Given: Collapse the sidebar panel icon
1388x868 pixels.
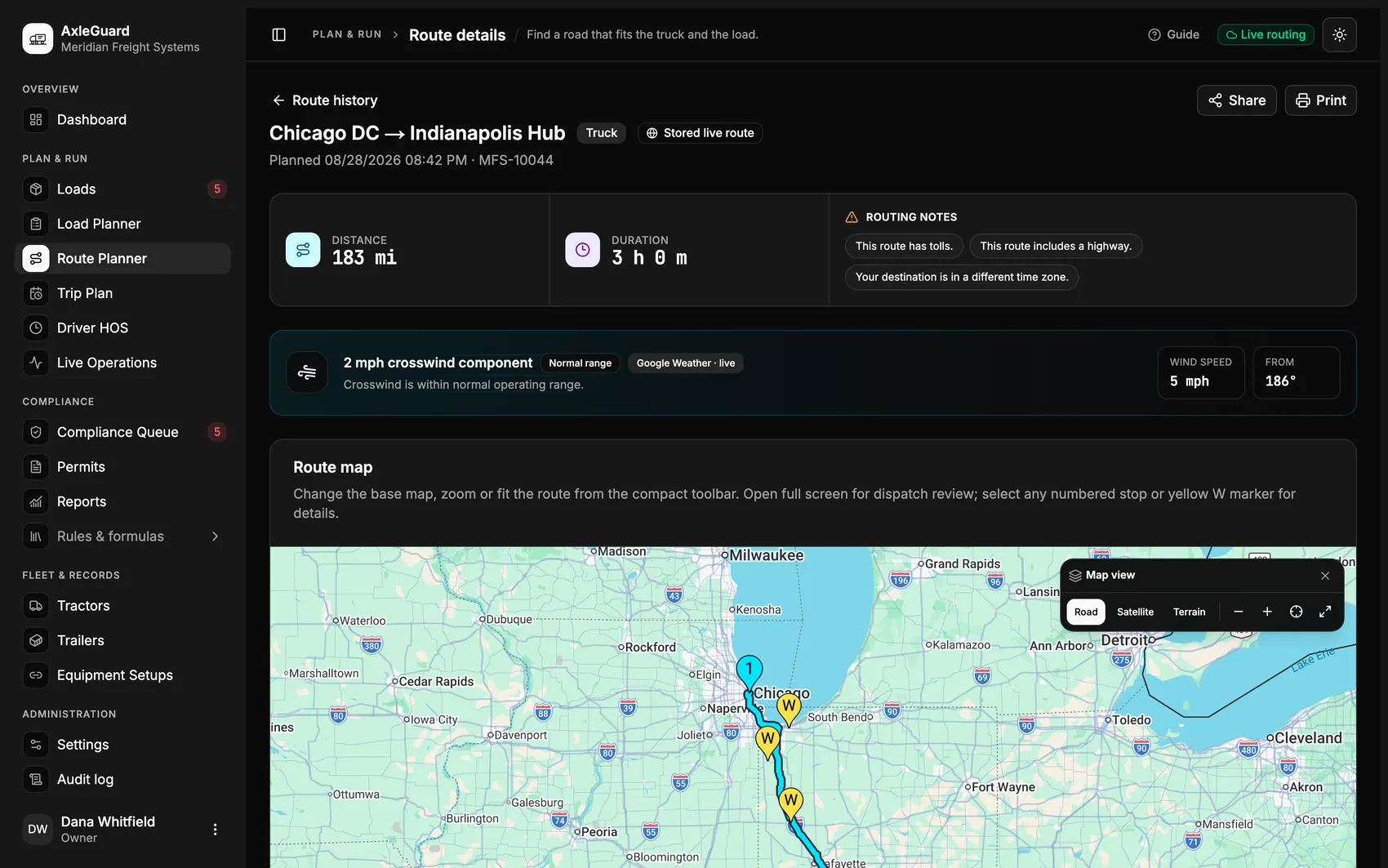Looking at the screenshot, I should point(278,34).
